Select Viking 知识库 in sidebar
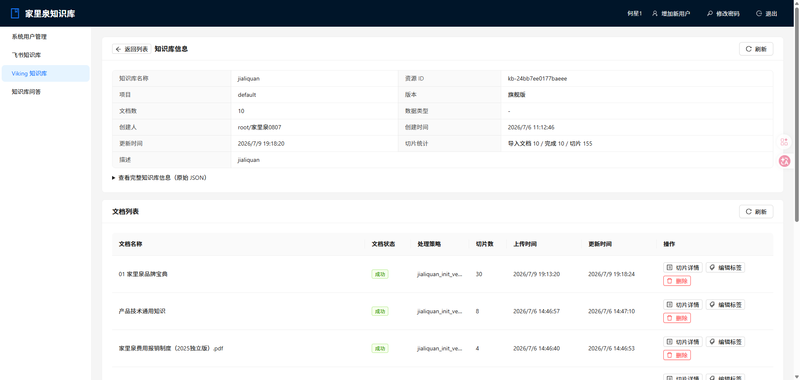Viewport: 800px width, 380px height. (x=45, y=73)
